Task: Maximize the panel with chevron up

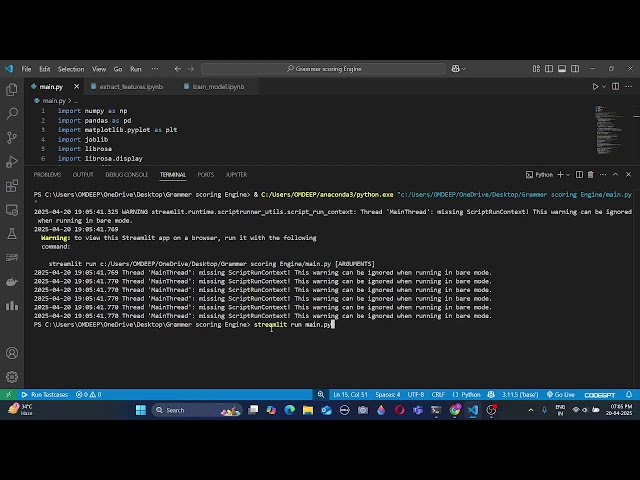Action: click(x=616, y=175)
